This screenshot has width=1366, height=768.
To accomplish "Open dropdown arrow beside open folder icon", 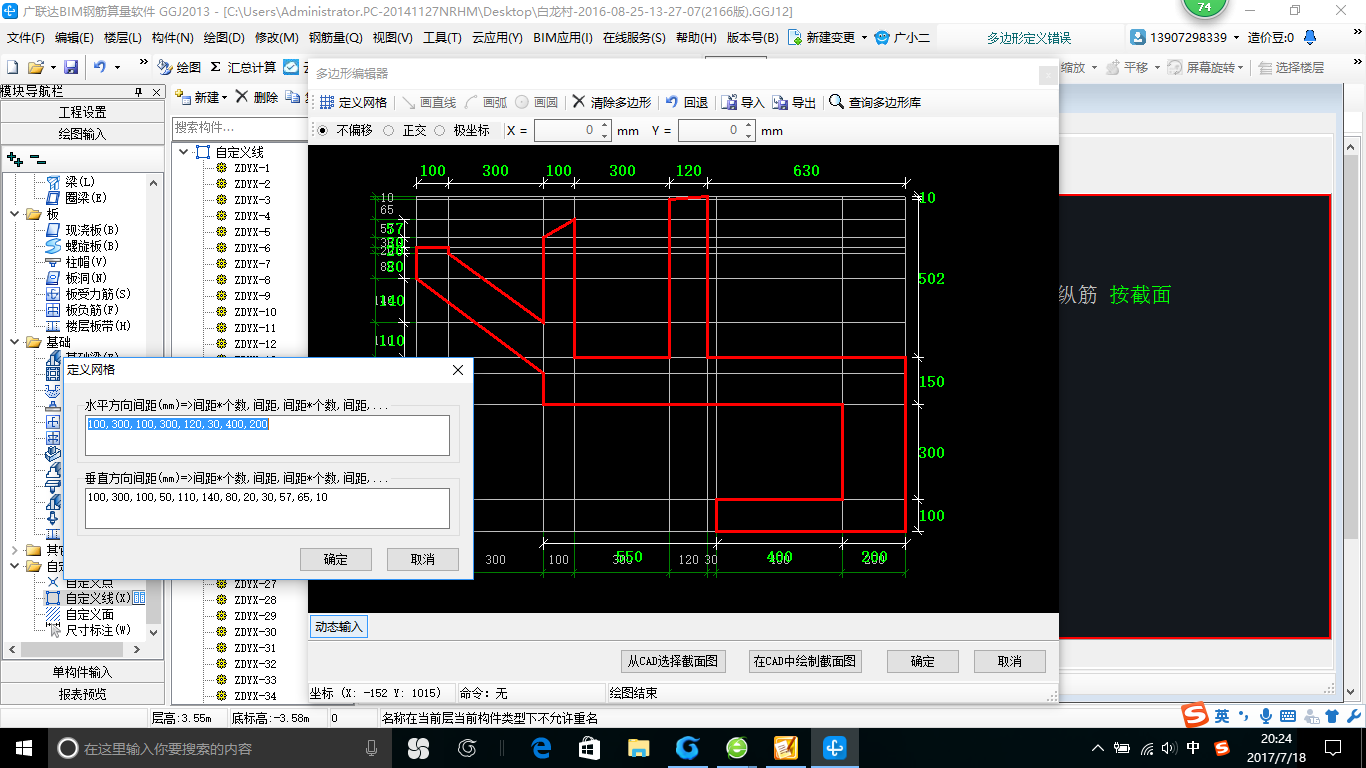I will click(x=51, y=67).
